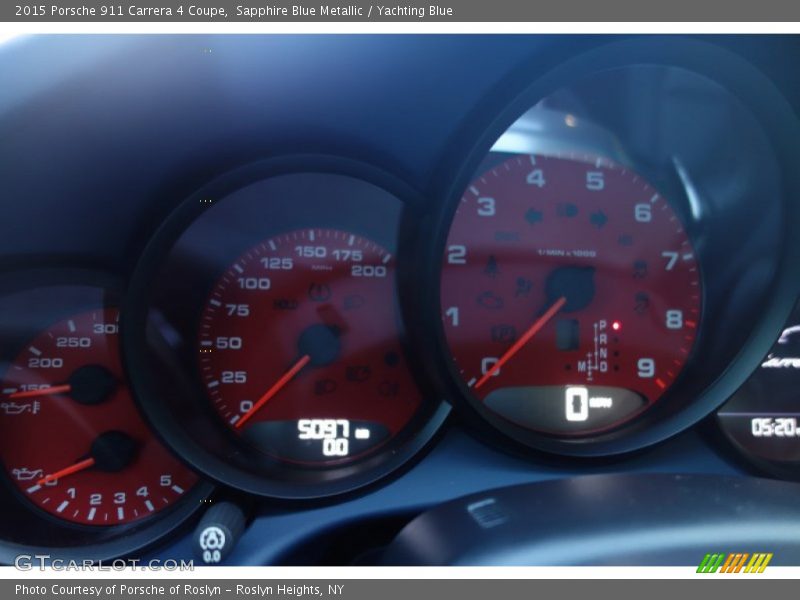Click the N gear letter
The width and height of the screenshot is (800, 600).
603,353
